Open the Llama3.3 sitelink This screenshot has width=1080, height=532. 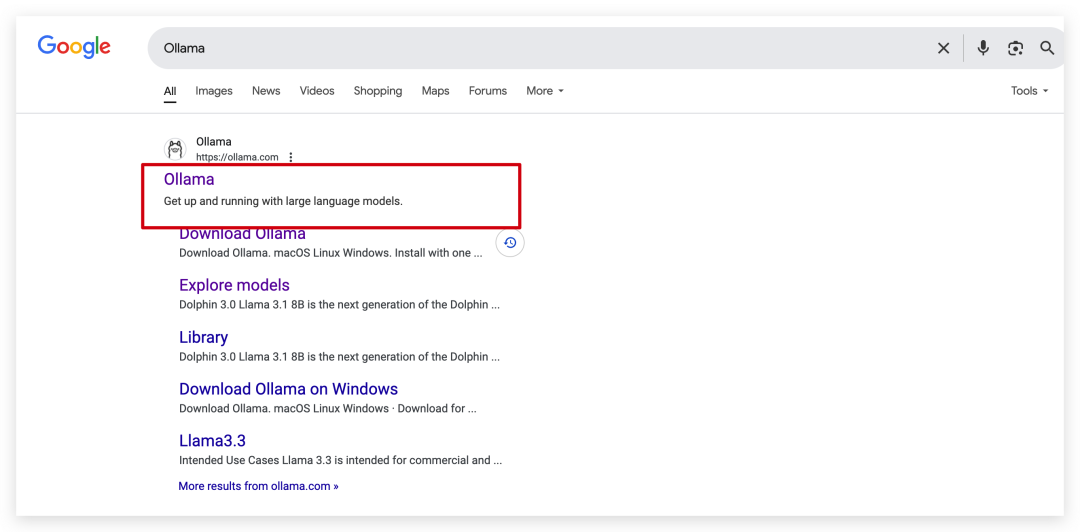tap(212, 440)
